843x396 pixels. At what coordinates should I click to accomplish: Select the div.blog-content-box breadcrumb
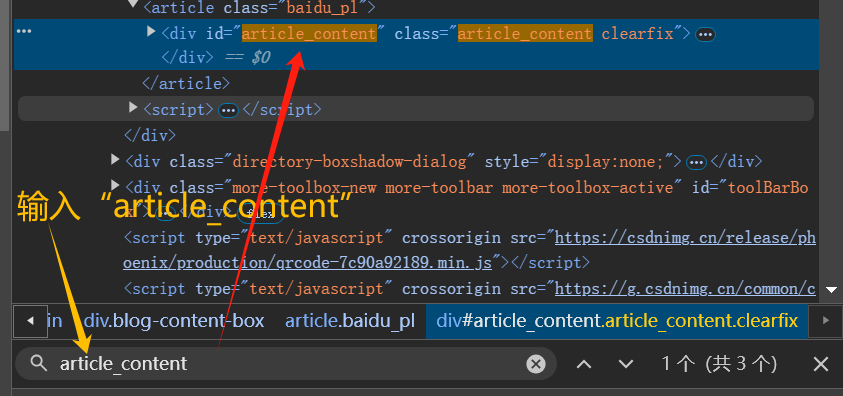[x=174, y=321]
